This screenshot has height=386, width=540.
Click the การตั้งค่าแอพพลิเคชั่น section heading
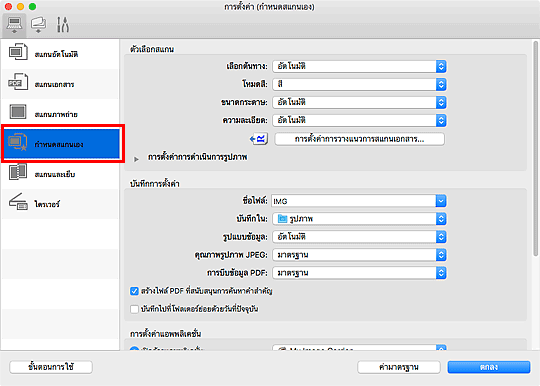165,333
